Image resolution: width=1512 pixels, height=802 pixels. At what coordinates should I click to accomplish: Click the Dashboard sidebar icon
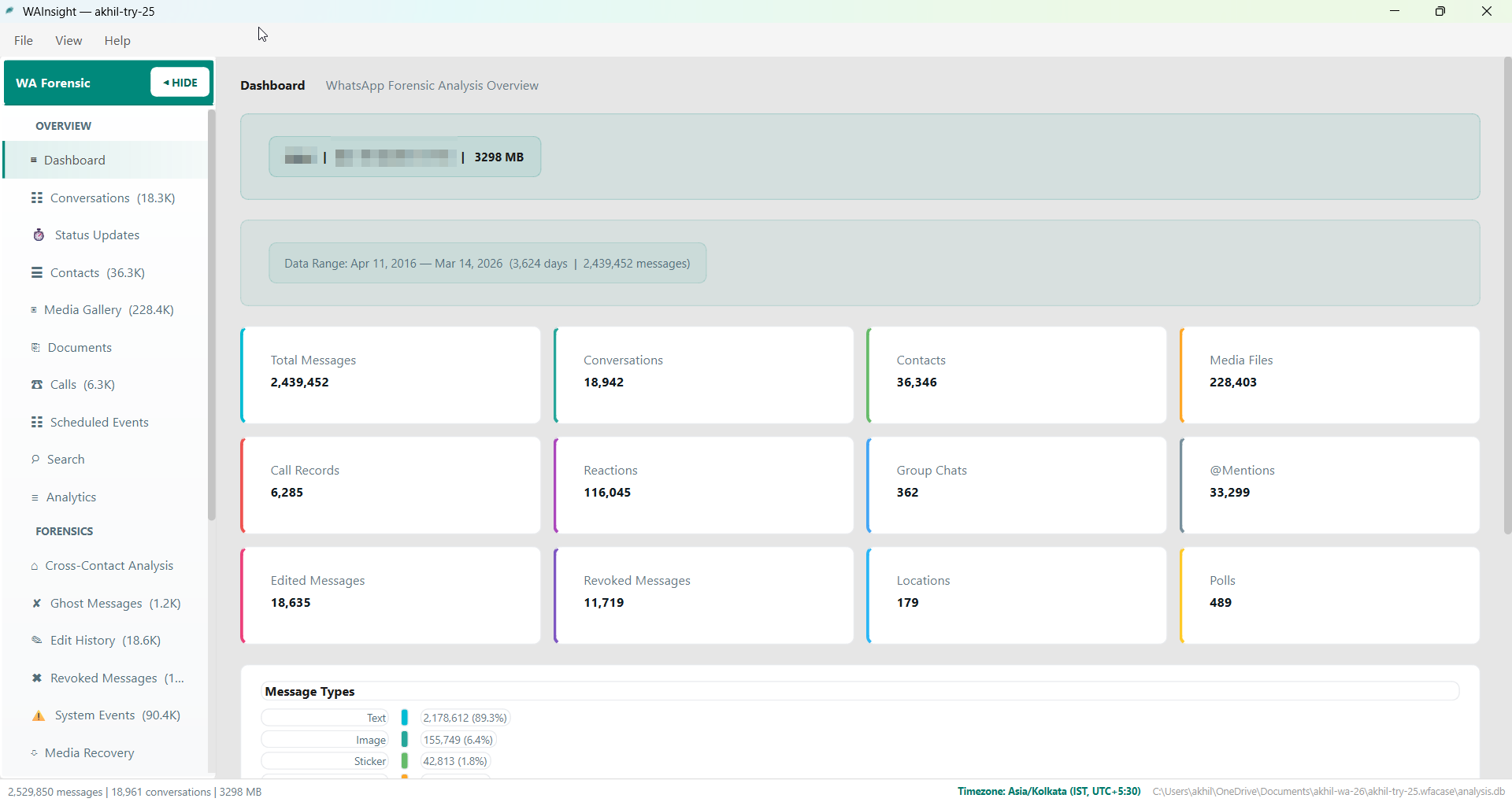34,161
